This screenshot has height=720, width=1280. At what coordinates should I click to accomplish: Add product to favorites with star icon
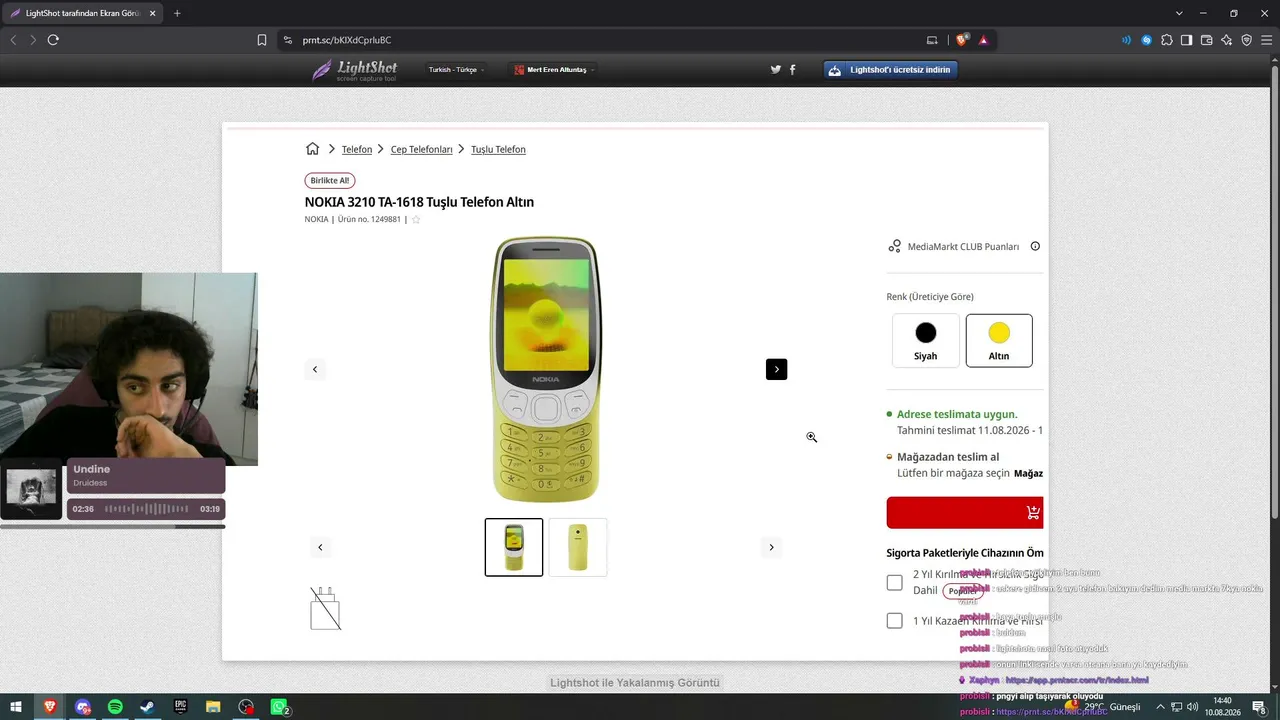(416, 219)
